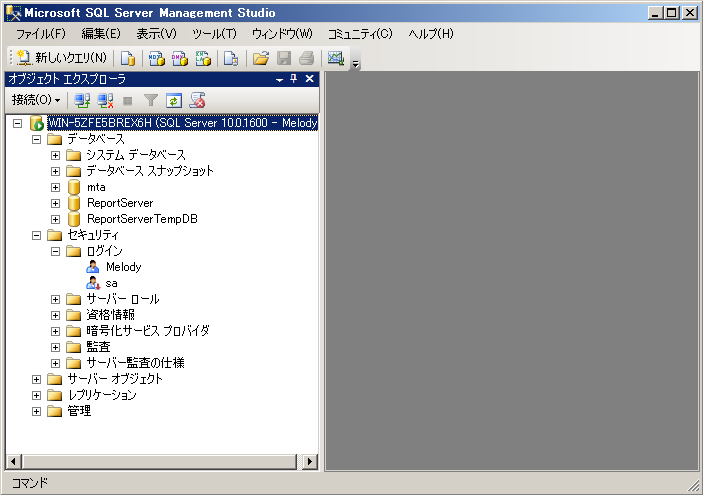The width and height of the screenshot is (703, 495).
Task: Click the Refresh icon in Object Explorer
Action: click(x=174, y=100)
